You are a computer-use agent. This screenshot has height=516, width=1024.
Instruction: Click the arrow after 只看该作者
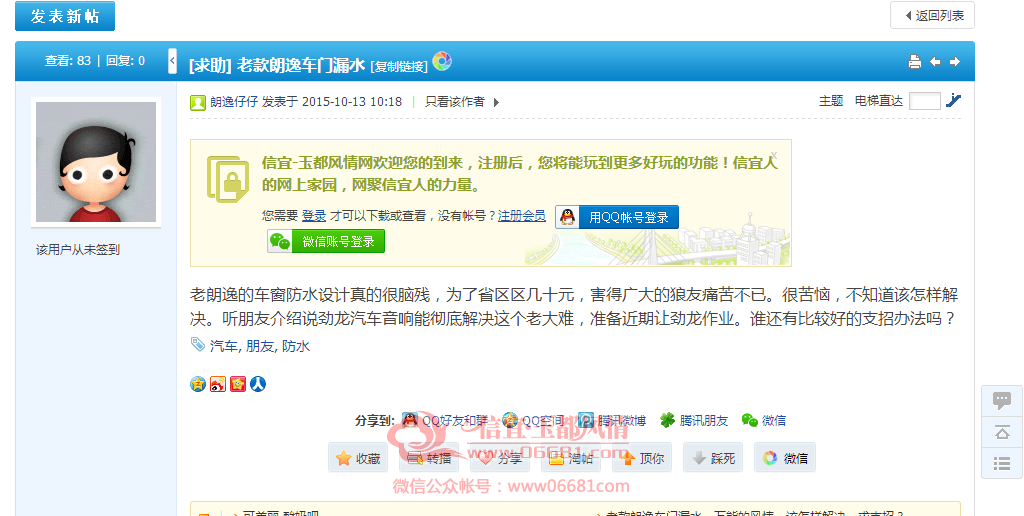(496, 103)
